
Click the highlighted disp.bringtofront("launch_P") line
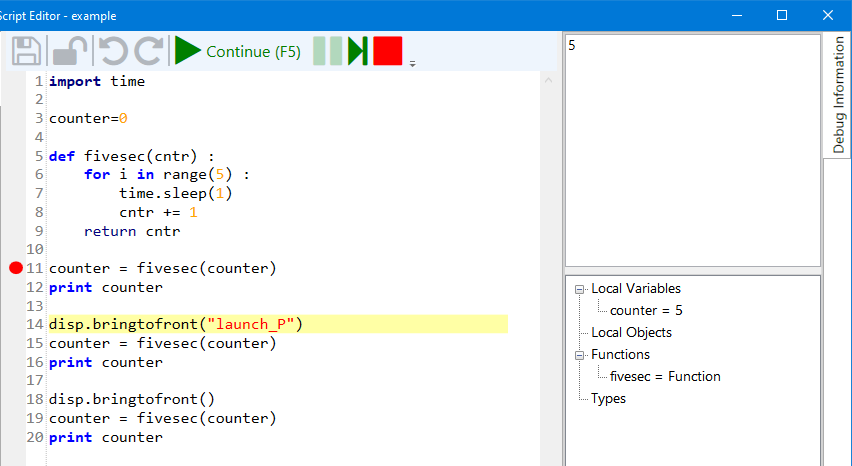(x=175, y=324)
